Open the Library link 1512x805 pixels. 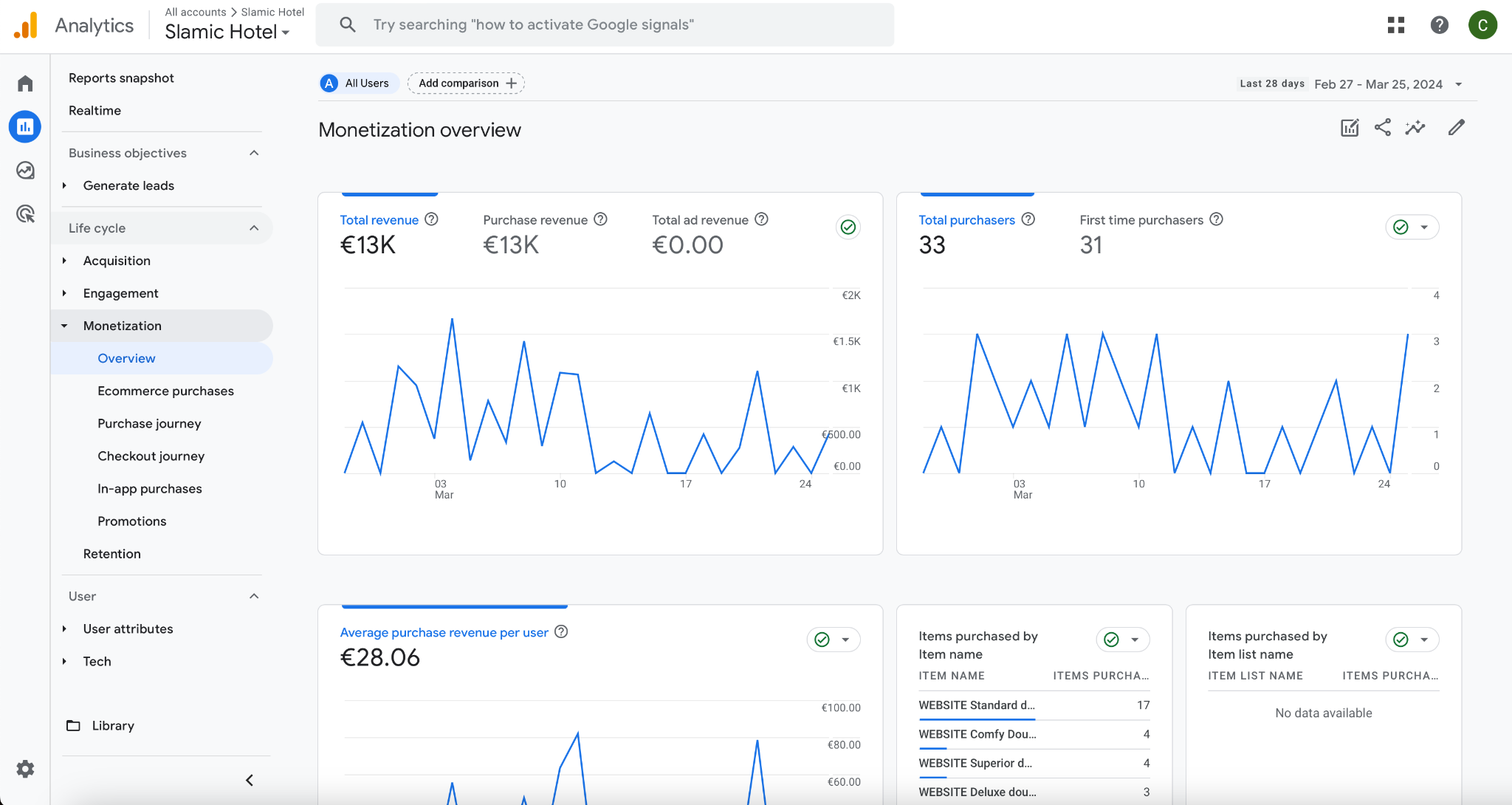pyautogui.click(x=112, y=725)
